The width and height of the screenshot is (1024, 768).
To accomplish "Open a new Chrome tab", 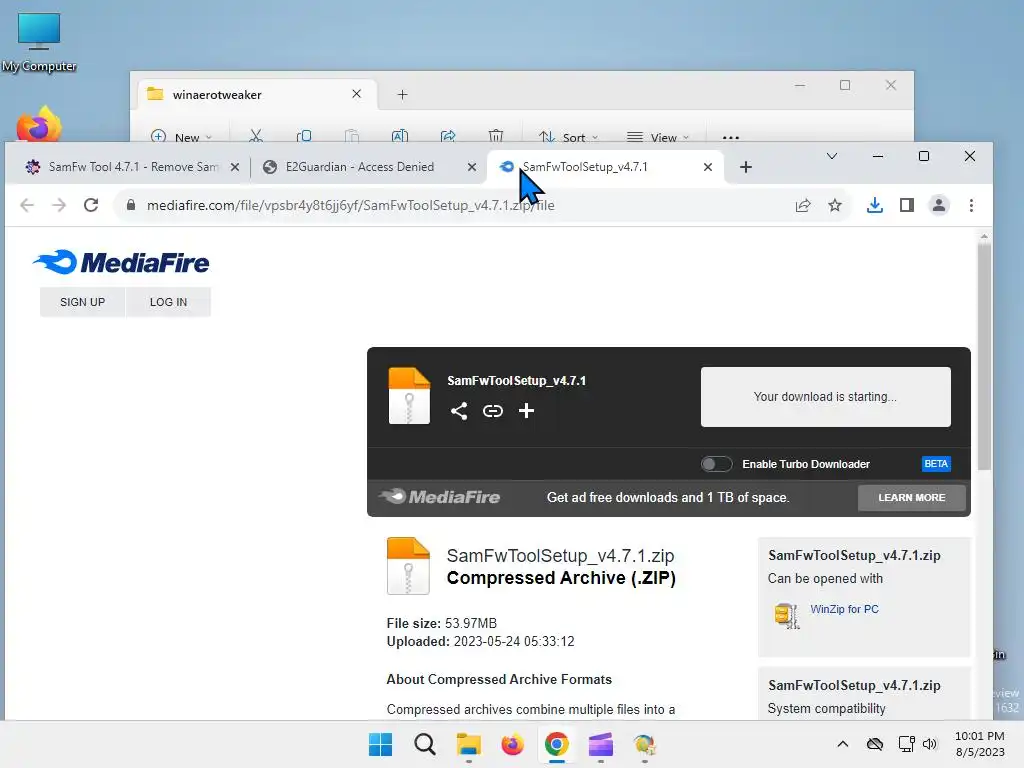I will click(x=746, y=167).
